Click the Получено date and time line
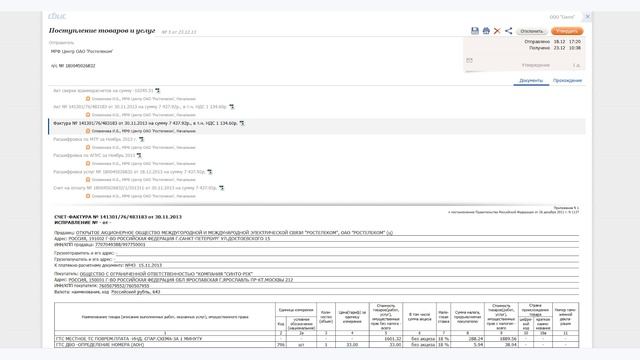 point(555,48)
